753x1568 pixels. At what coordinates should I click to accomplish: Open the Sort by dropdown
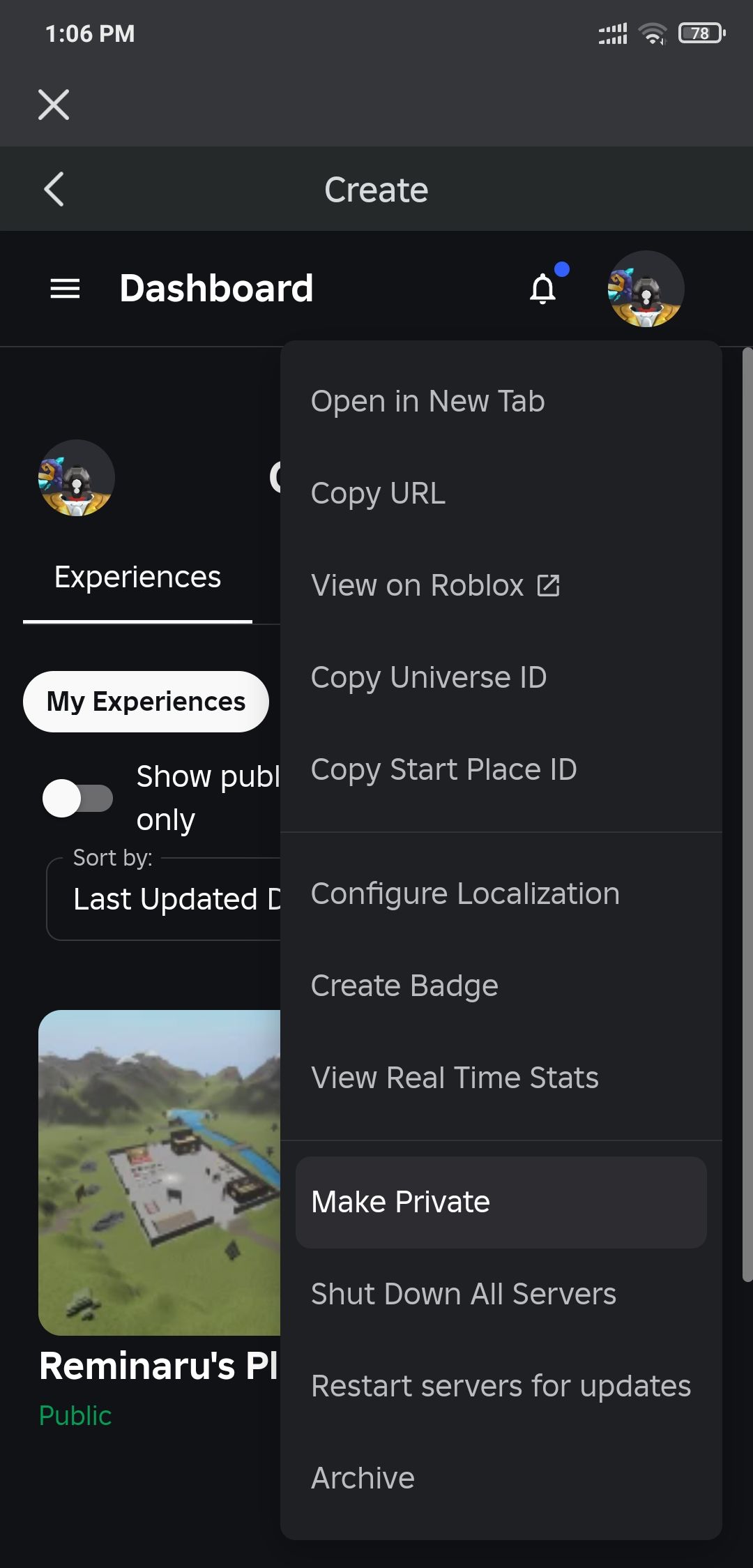pos(164,899)
